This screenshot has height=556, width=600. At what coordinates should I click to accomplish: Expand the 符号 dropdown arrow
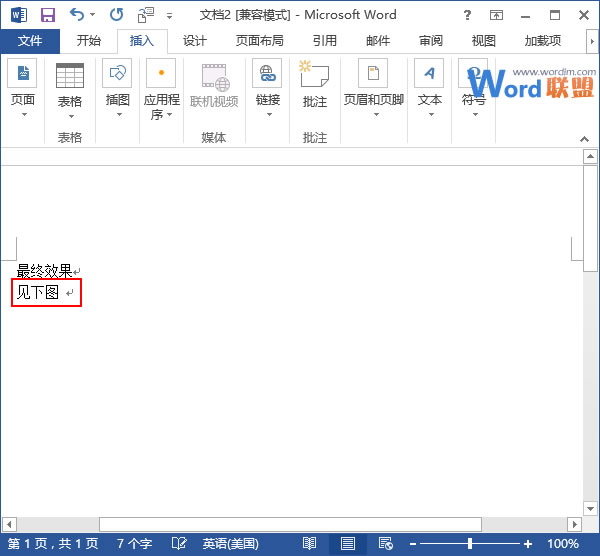(x=475, y=114)
